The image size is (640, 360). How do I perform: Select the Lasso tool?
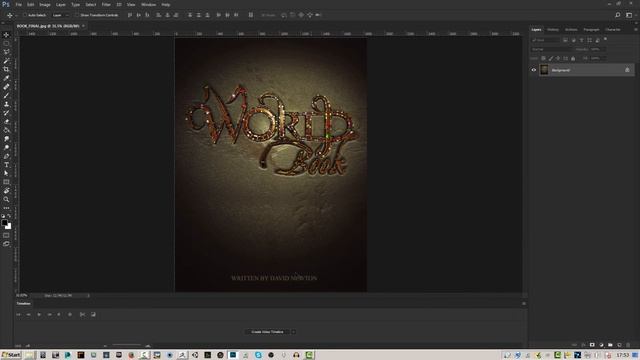(x=6, y=52)
